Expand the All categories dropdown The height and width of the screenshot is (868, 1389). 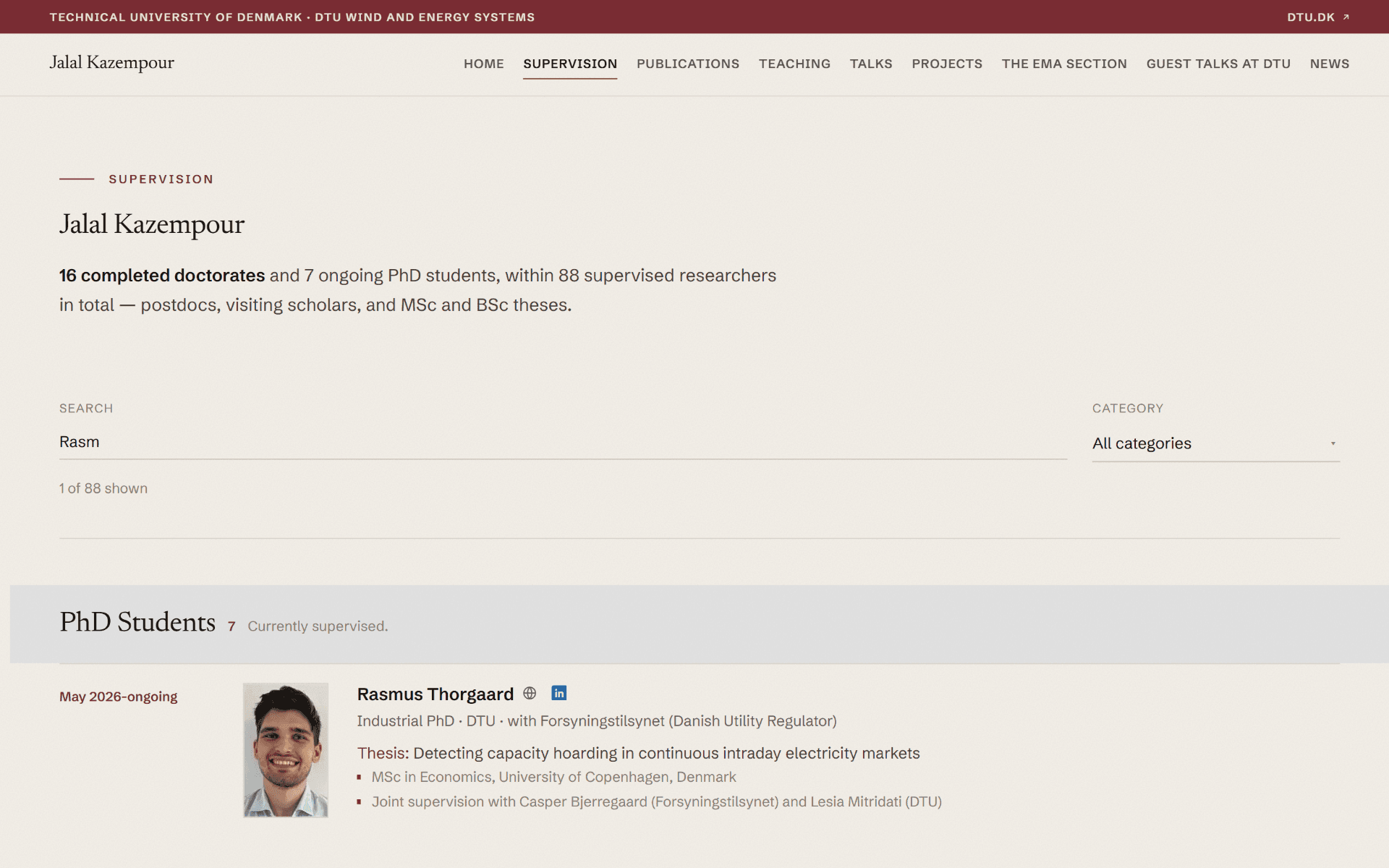(x=1215, y=443)
